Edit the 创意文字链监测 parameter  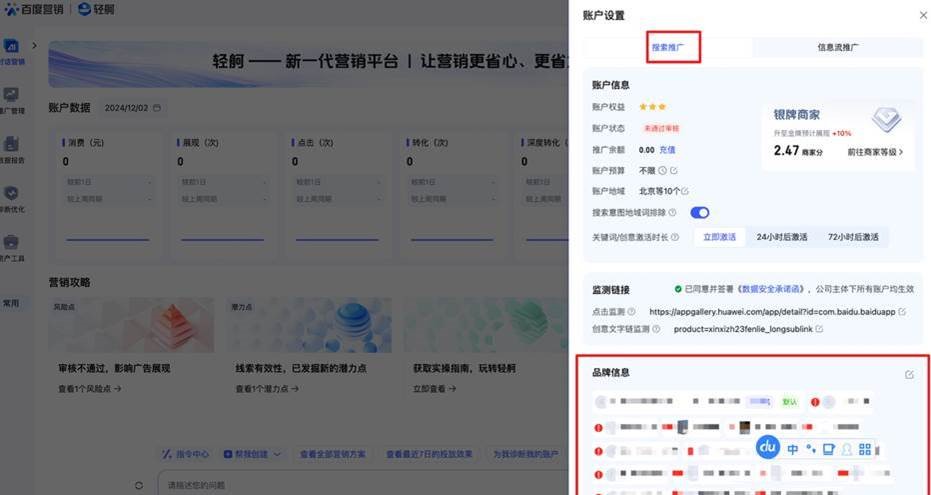point(819,328)
